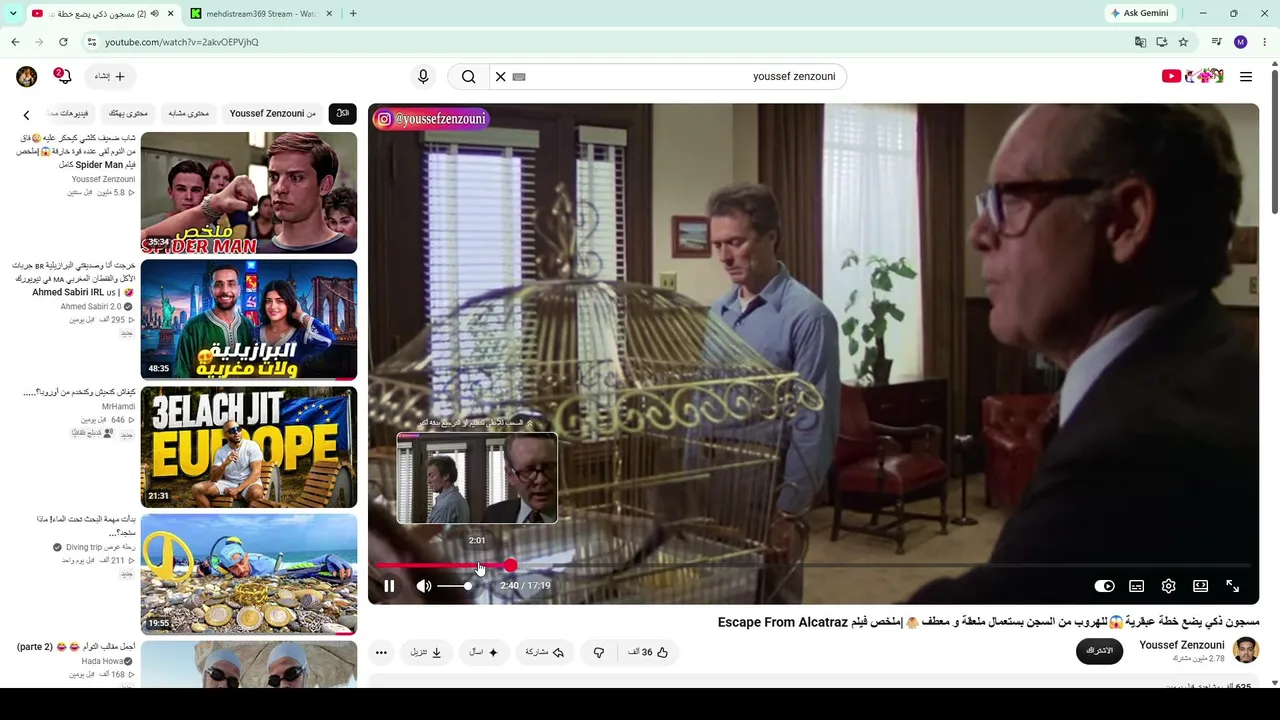This screenshot has height=720, width=1280.
Task: View site information icon in the address bar
Action: click(x=91, y=42)
